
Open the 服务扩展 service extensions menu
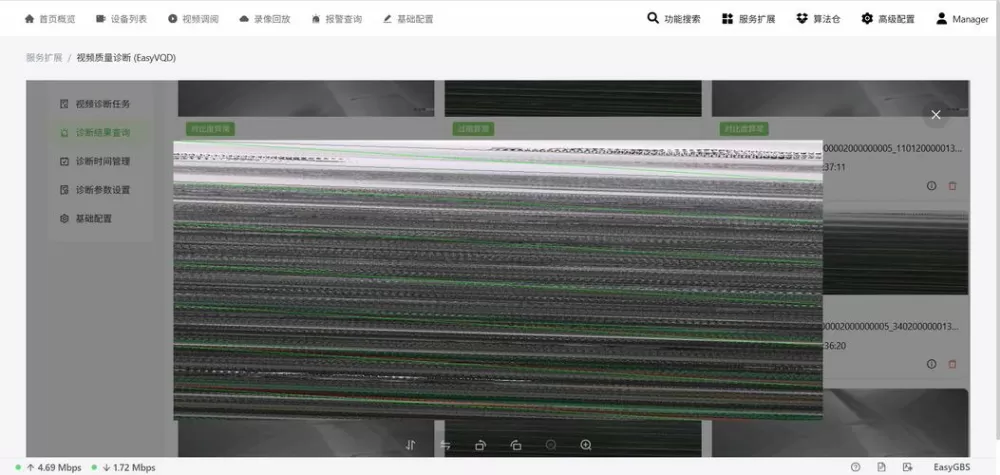(748, 18)
